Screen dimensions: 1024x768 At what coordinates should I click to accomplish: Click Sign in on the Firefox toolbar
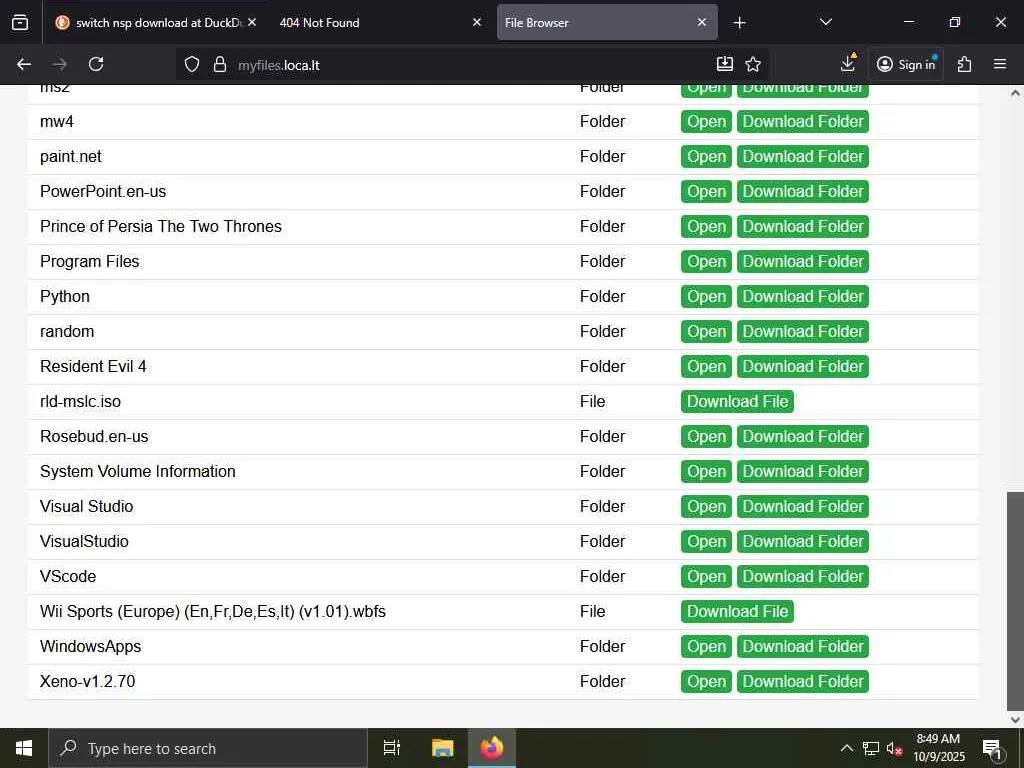click(906, 64)
